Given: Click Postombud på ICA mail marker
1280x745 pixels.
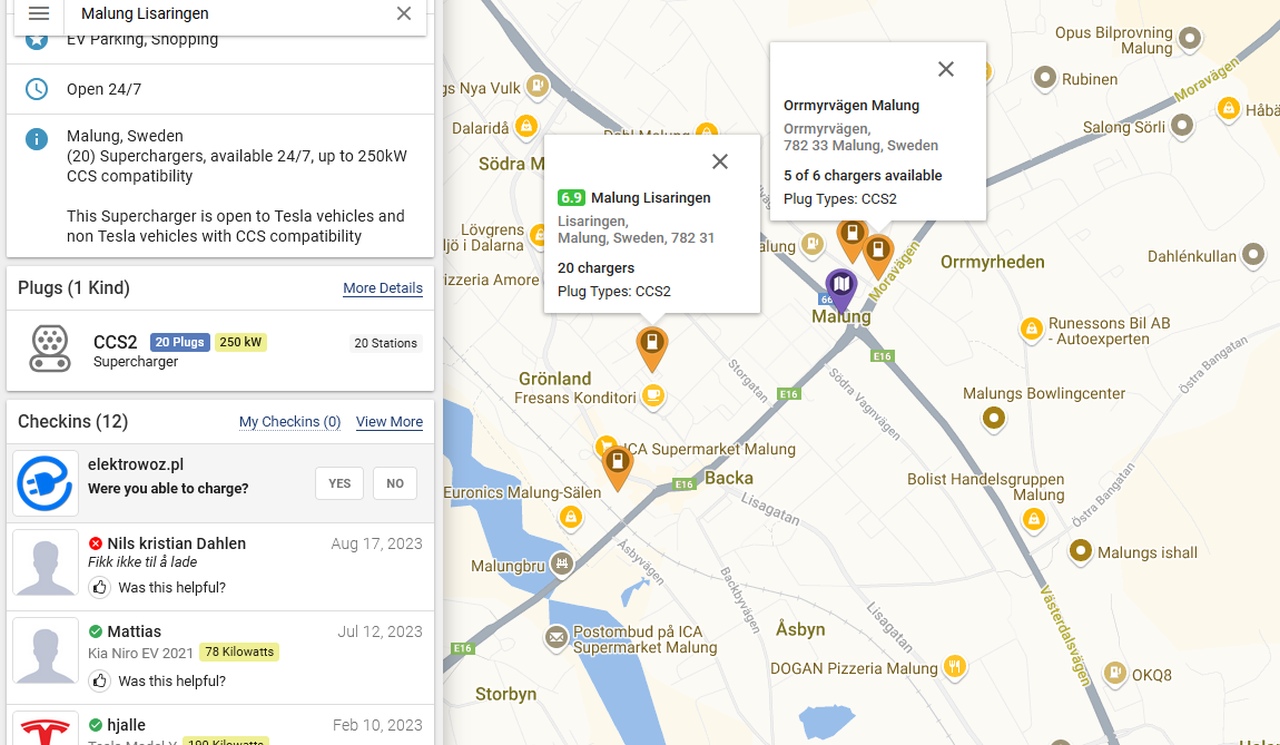Looking at the screenshot, I should [x=556, y=637].
